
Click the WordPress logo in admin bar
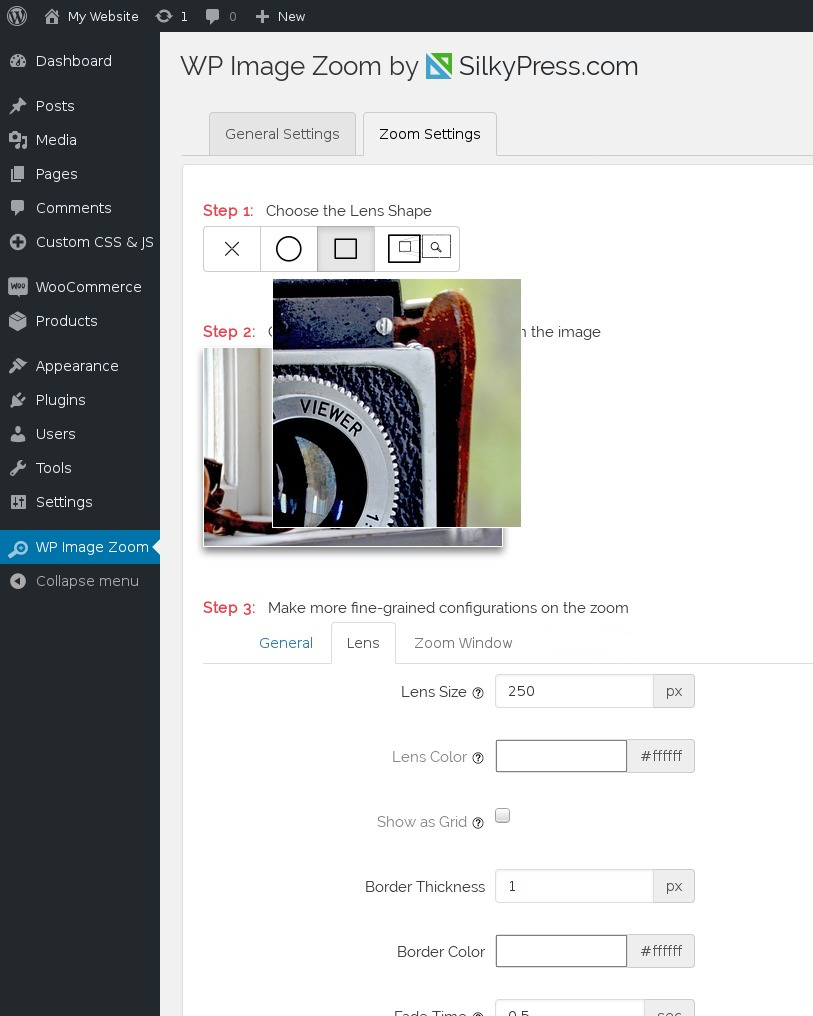[x=17, y=16]
